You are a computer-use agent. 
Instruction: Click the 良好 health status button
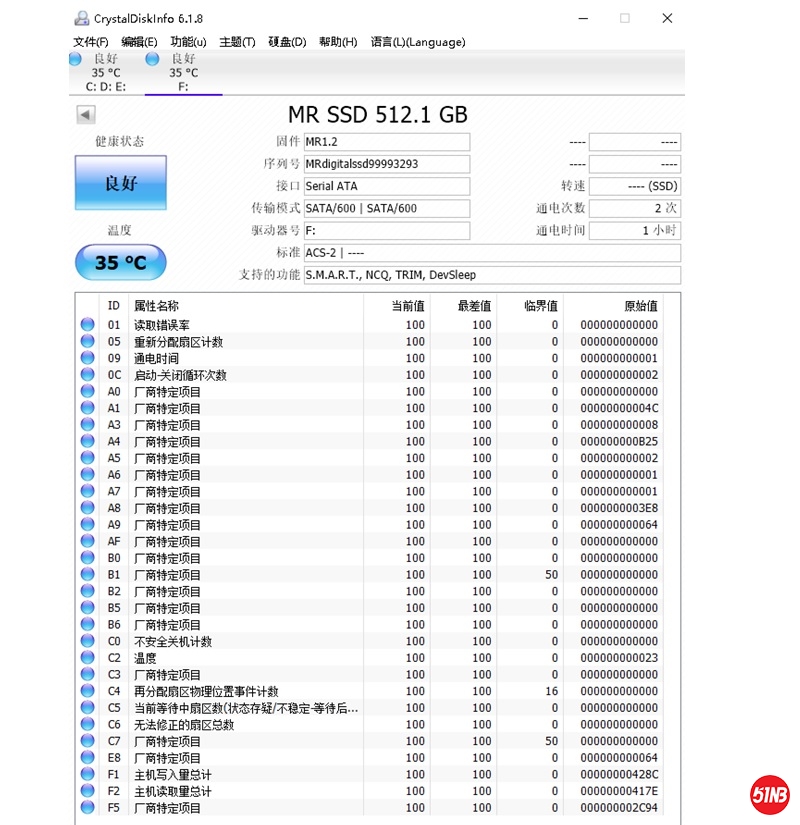[x=121, y=183]
